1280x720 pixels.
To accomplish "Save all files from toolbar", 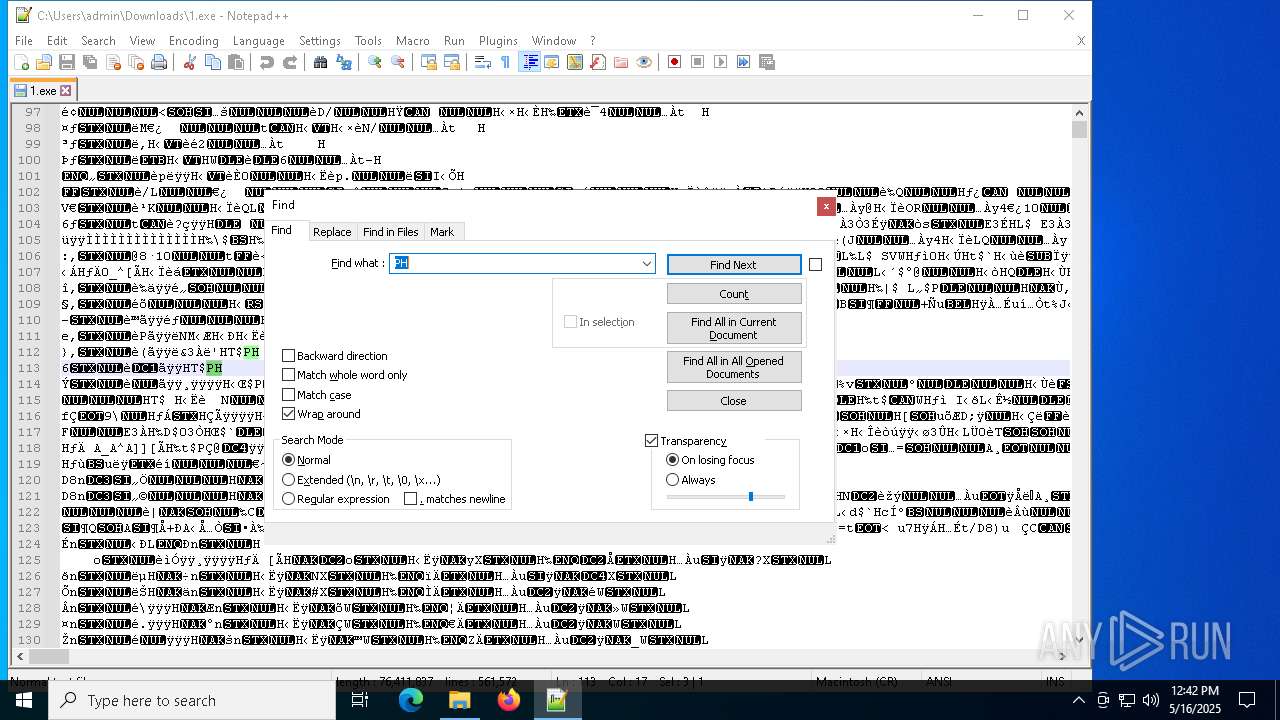I will click(90, 62).
